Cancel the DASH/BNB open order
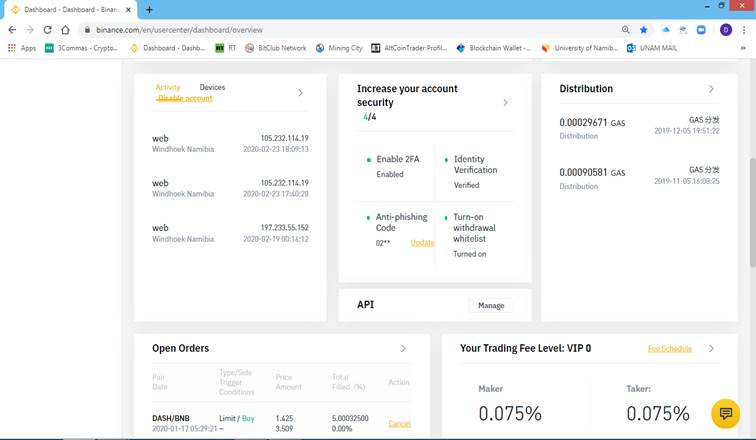756x440 pixels. 399,424
